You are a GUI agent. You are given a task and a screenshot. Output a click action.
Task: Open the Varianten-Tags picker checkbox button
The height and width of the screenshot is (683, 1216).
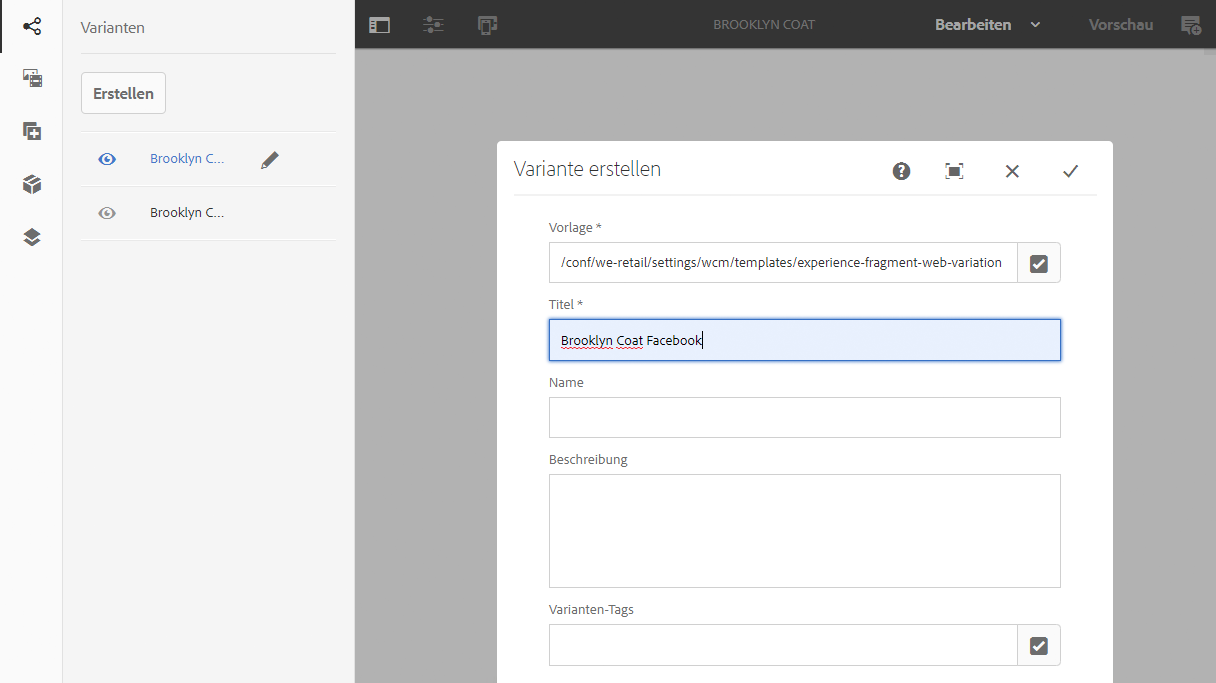[x=1039, y=646]
